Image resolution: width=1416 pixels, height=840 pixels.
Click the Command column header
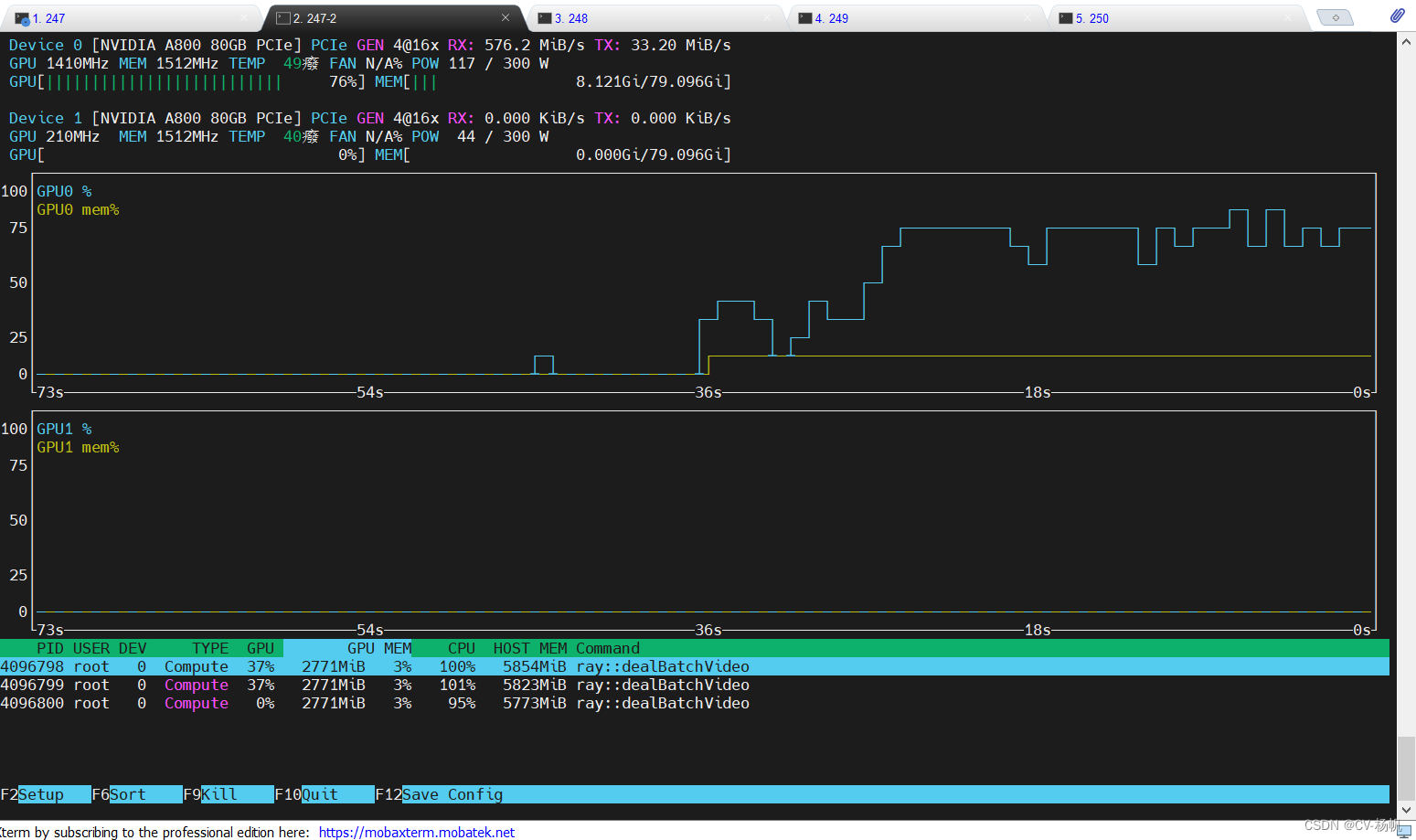[608, 648]
